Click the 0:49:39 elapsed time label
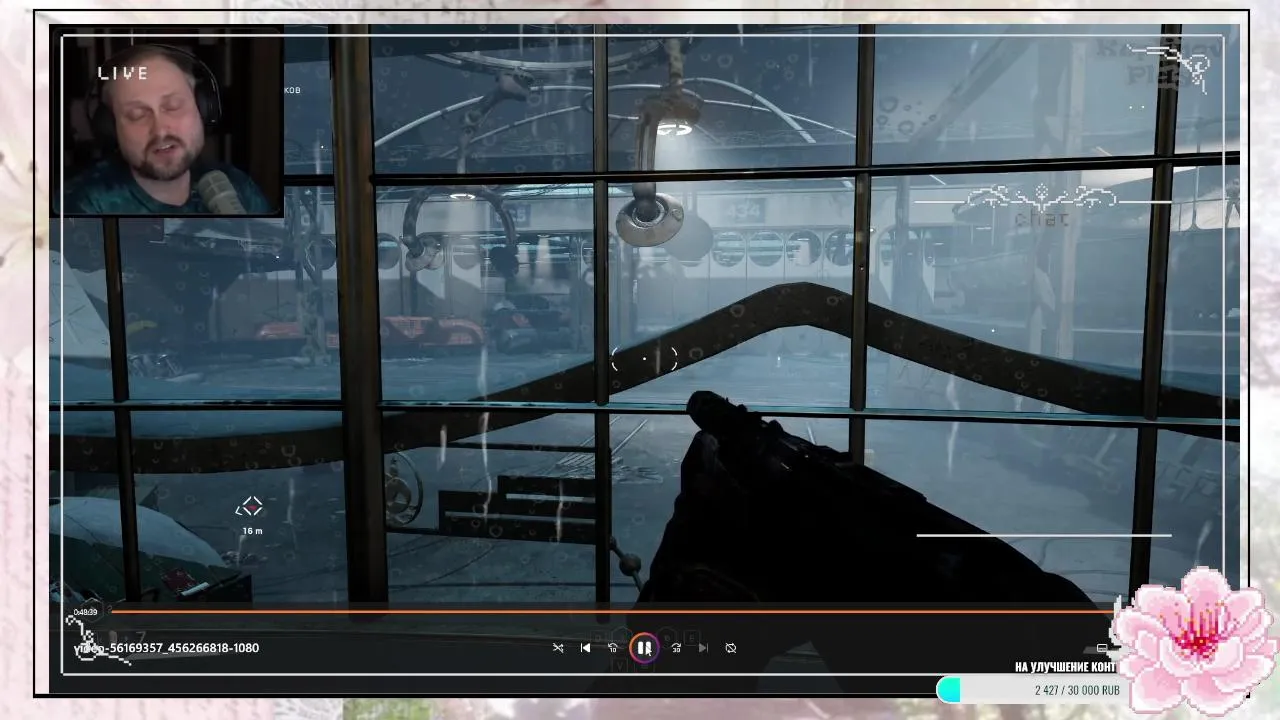This screenshot has width=1280, height=720. click(85, 612)
